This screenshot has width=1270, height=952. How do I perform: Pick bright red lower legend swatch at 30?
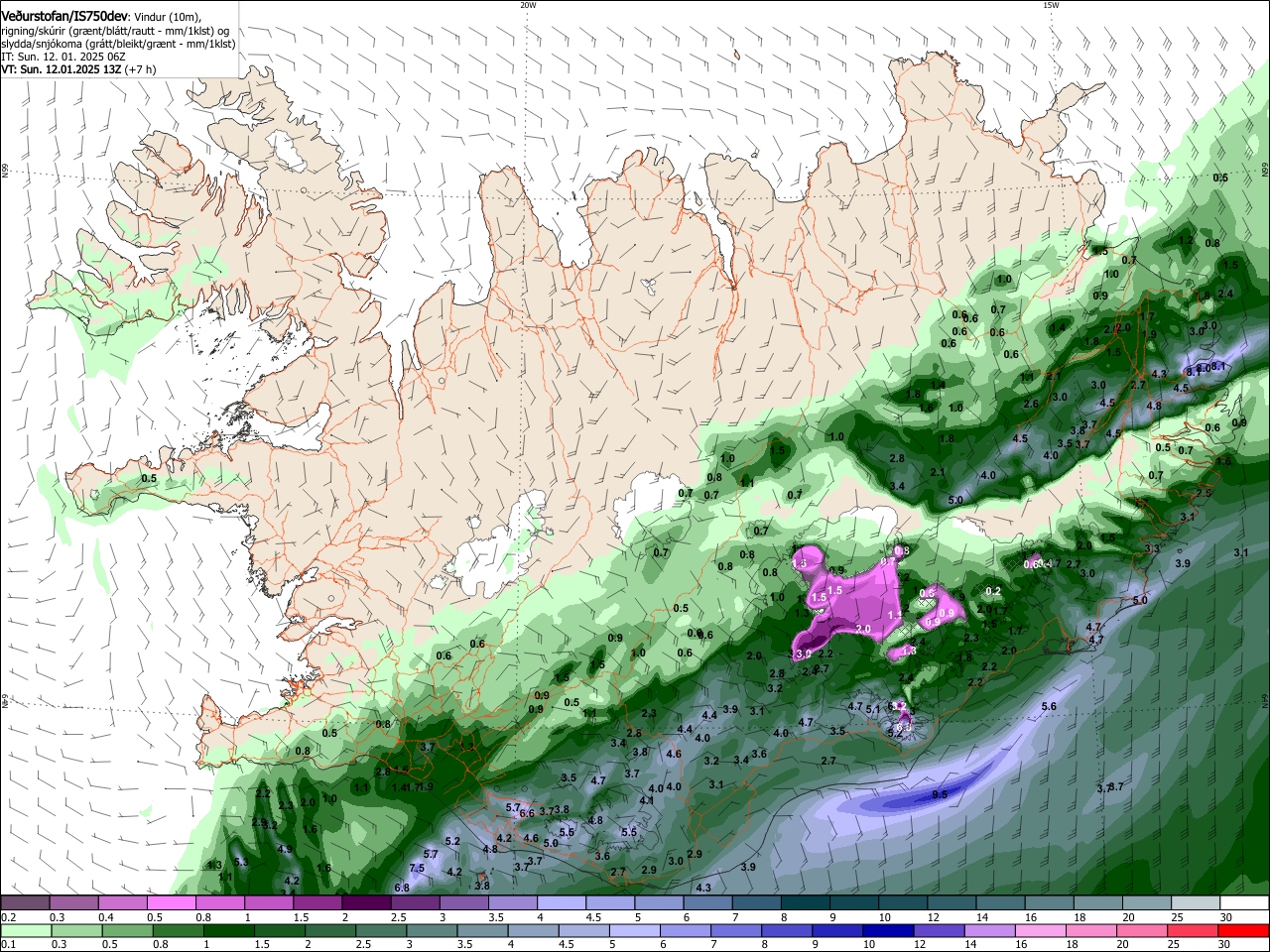pos(1245,931)
